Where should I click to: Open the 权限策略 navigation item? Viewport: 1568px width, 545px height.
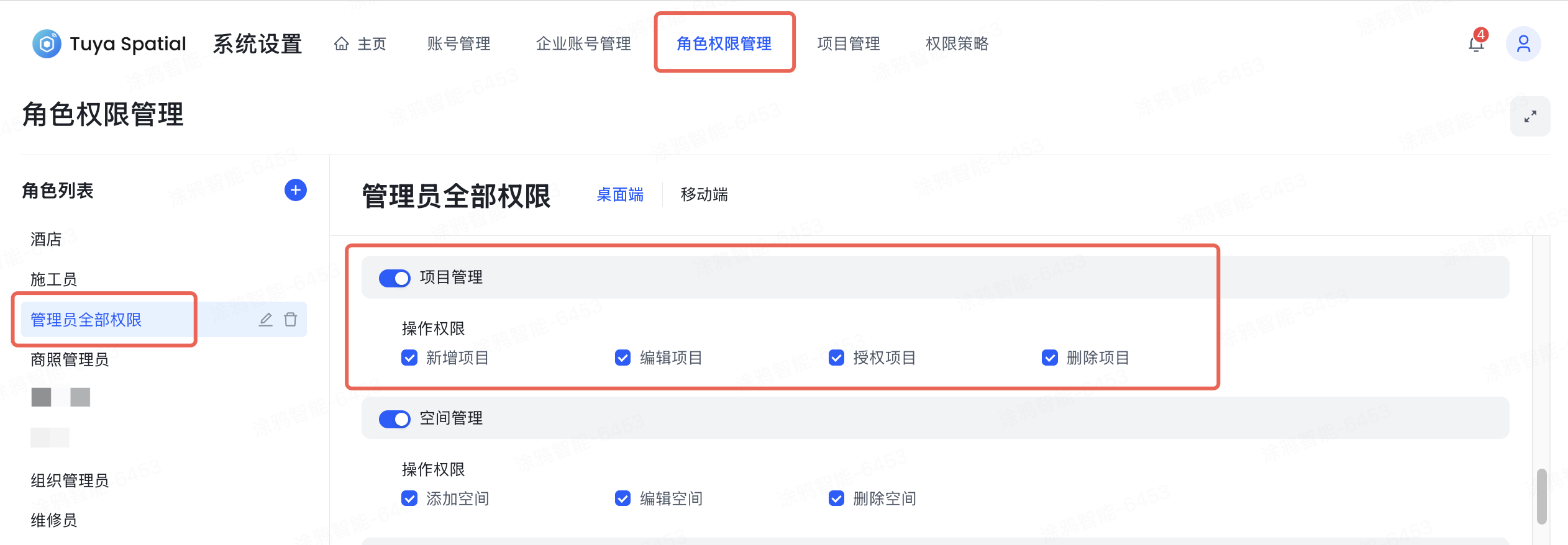coord(957,43)
